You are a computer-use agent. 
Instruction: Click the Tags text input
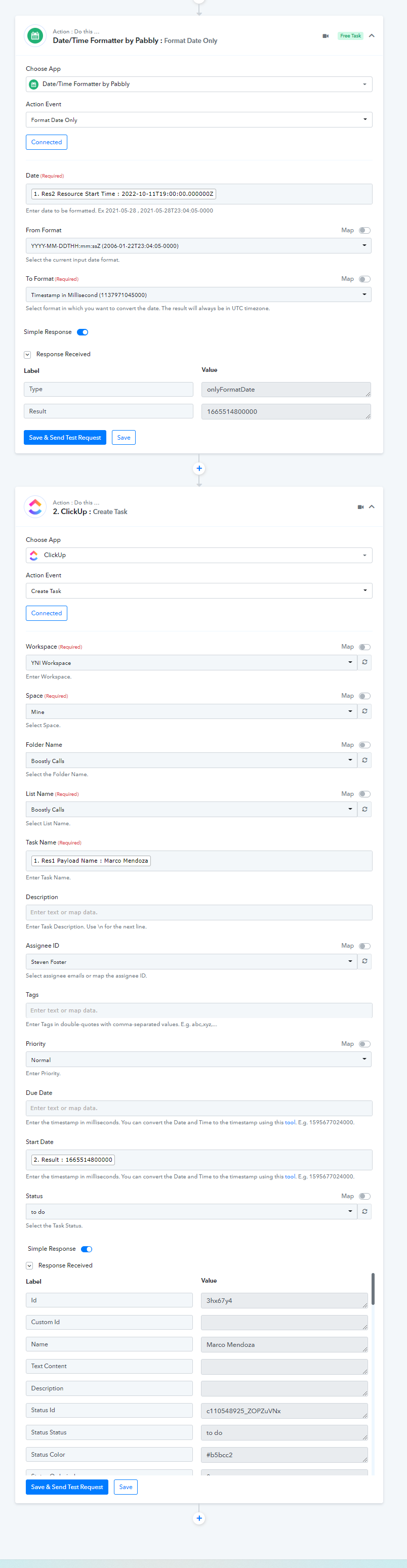198,1010
